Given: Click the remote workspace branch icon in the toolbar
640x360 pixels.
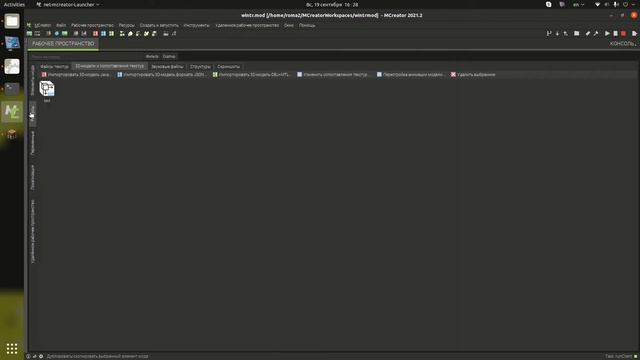Looking at the screenshot, I should coord(549,33).
